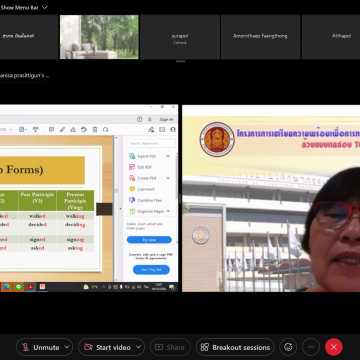The height and width of the screenshot is (360, 360).
Task: Click the Search tools input field
Action: [x=151, y=143]
